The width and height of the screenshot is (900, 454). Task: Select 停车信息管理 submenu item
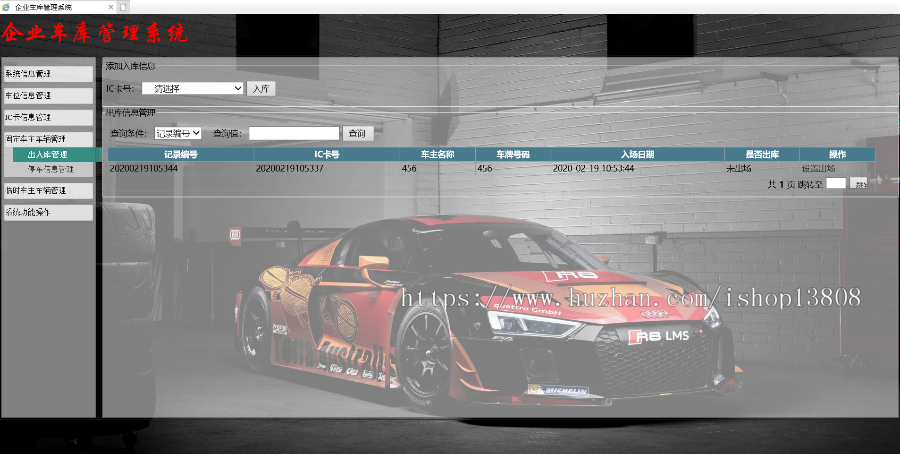click(53, 169)
